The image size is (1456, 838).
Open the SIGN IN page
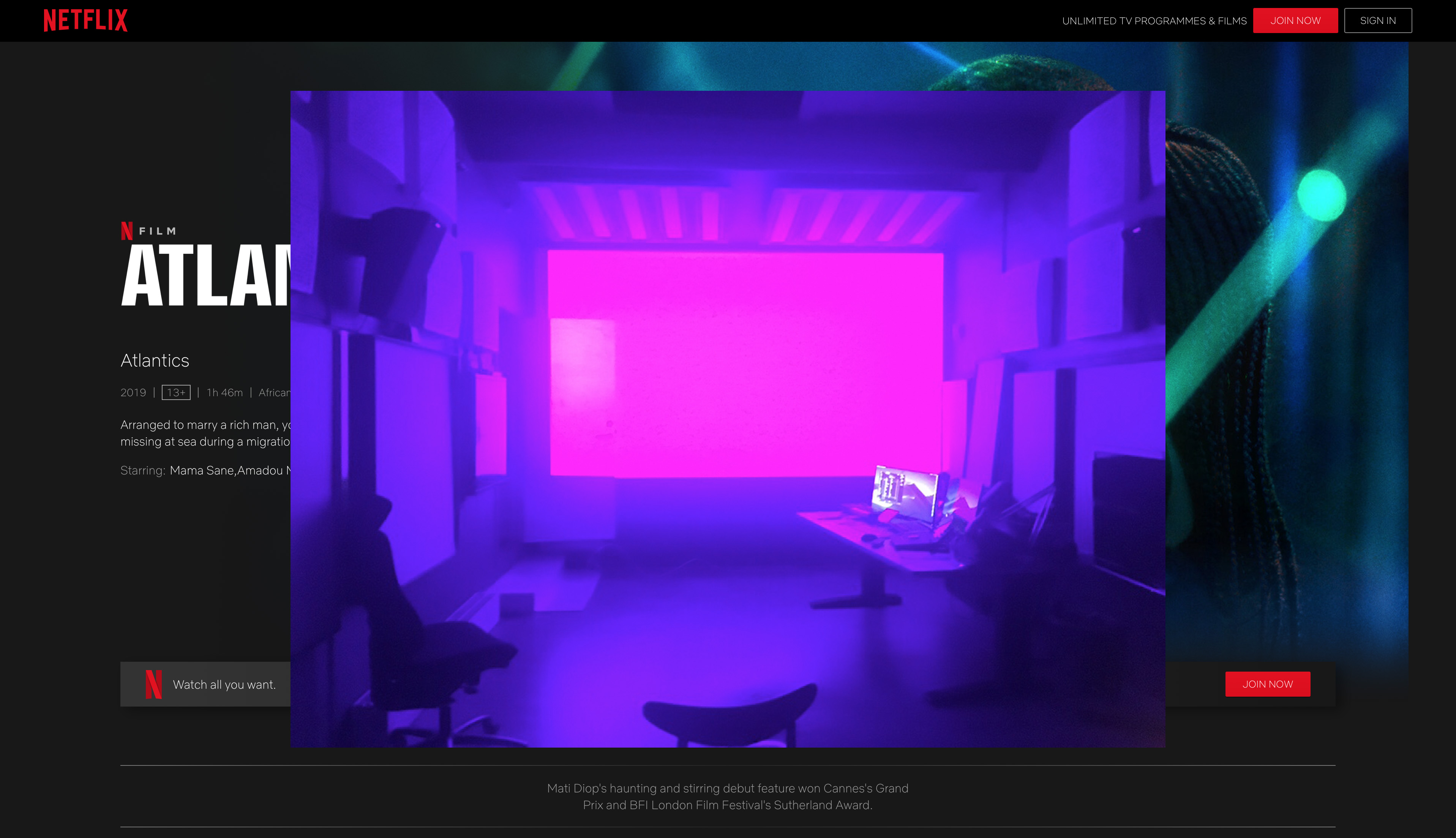1377,21
